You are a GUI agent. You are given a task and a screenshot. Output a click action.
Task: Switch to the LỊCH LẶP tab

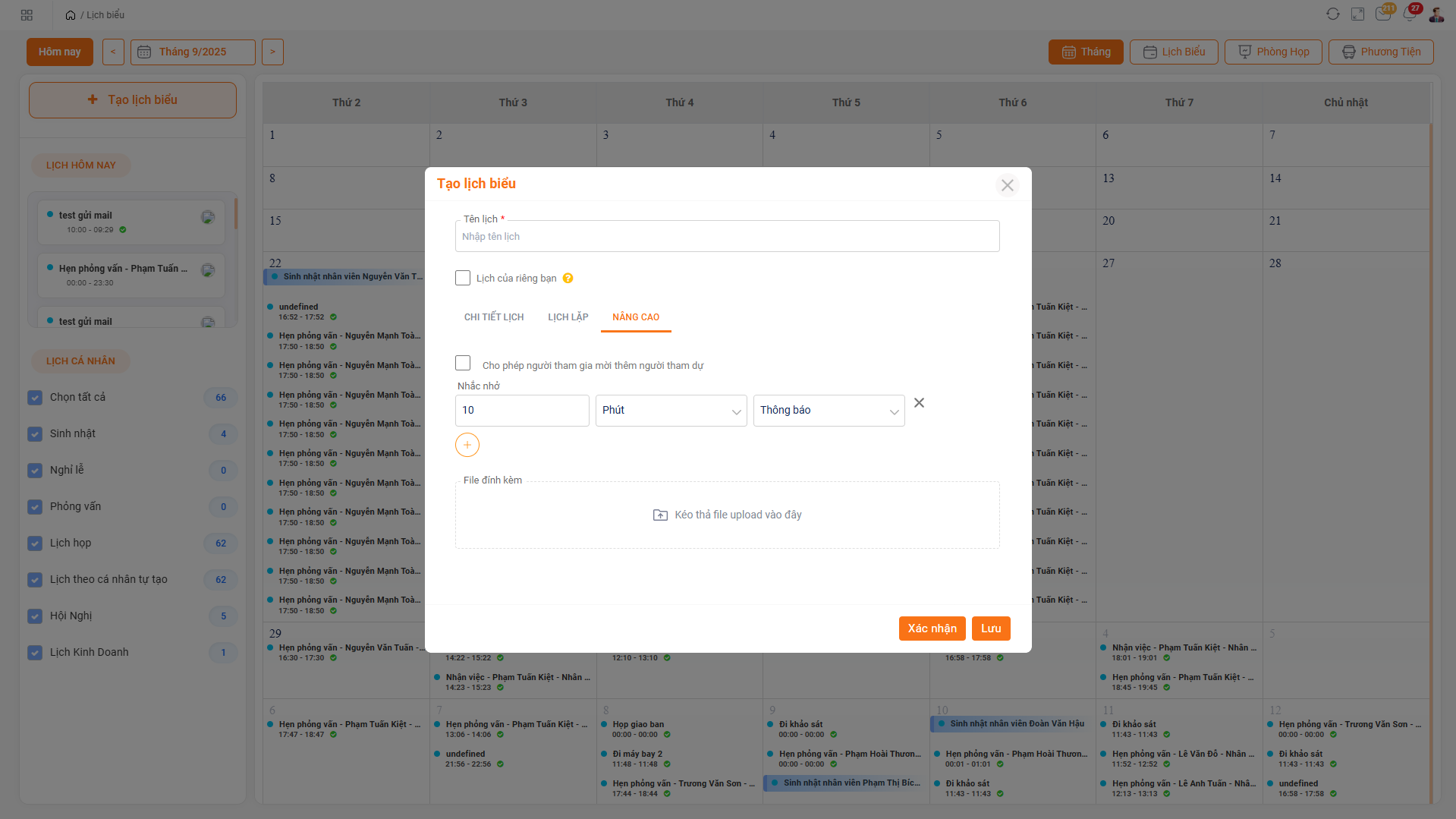(x=568, y=317)
